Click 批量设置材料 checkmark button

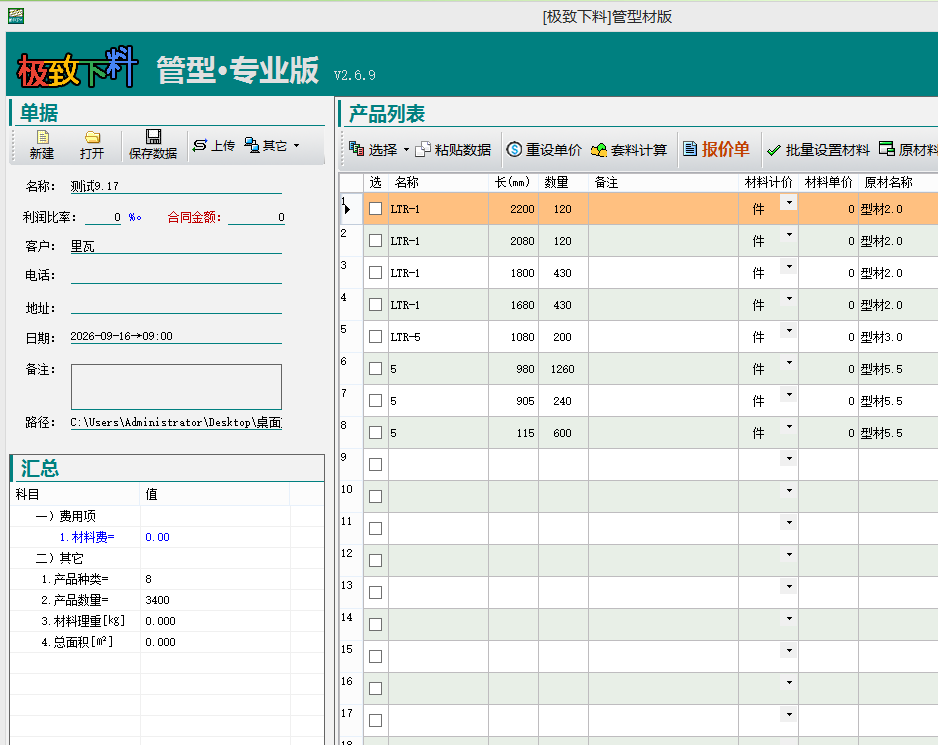(818, 150)
